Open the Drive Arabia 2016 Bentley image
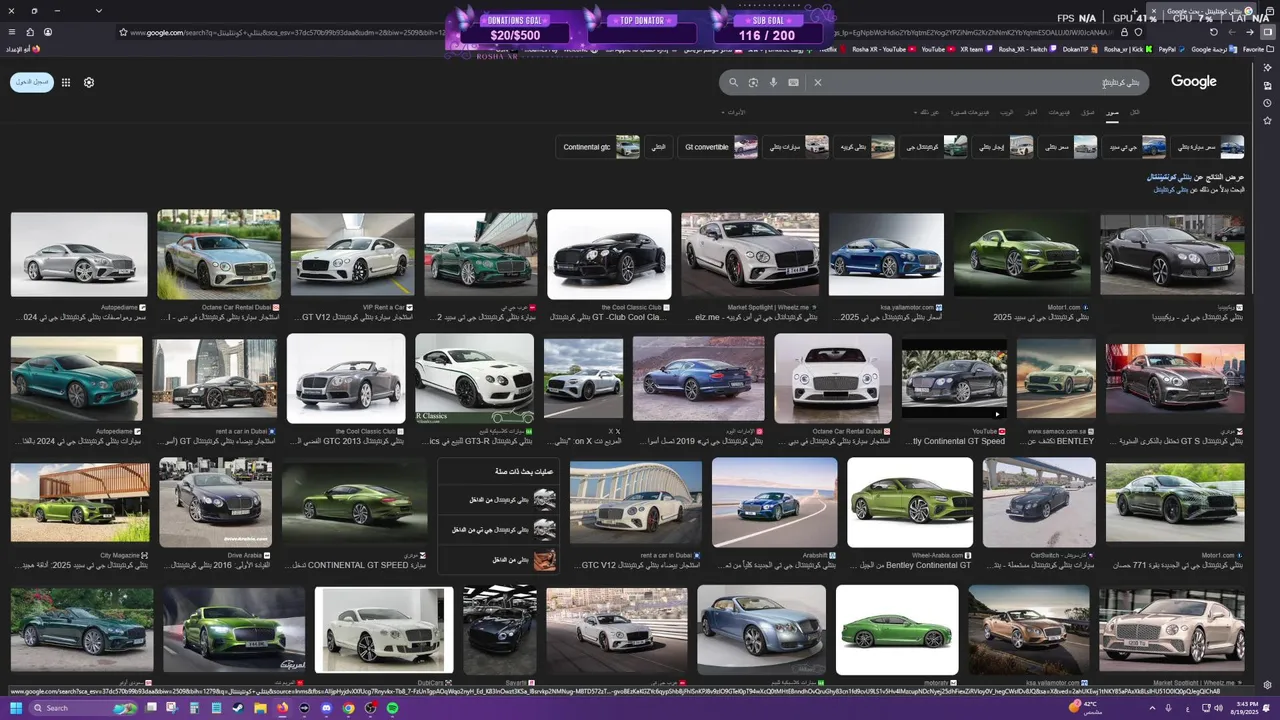 (215, 503)
